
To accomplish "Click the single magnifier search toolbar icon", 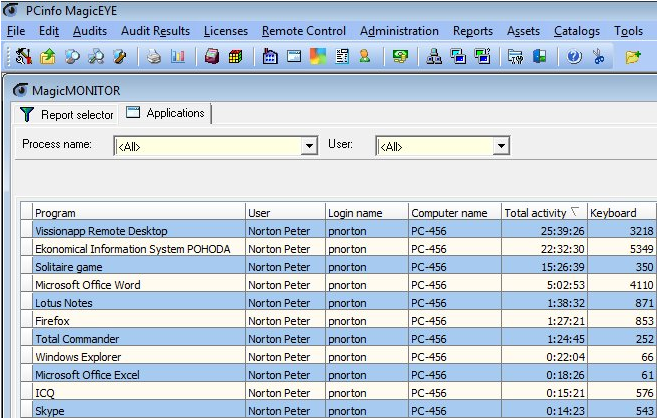I will (72, 56).
